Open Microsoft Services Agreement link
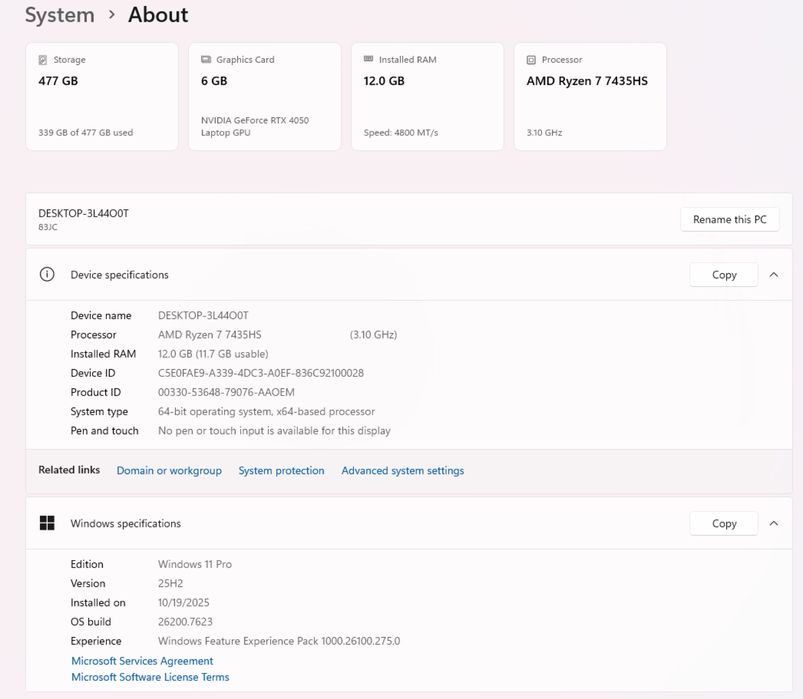This screenshot has height=699, width=803. pyautogui.click(x=142, y=661)
